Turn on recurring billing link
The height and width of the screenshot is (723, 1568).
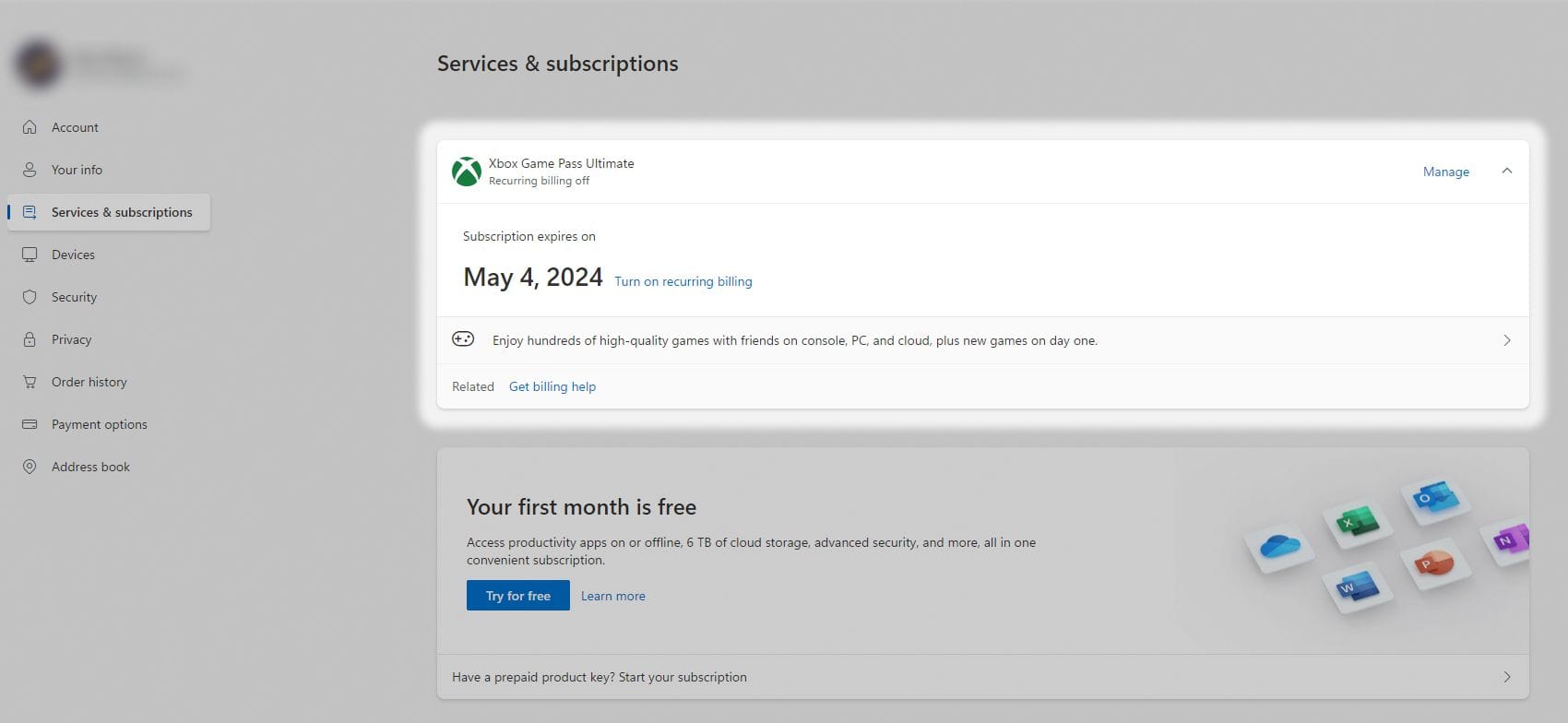[683, 281]
